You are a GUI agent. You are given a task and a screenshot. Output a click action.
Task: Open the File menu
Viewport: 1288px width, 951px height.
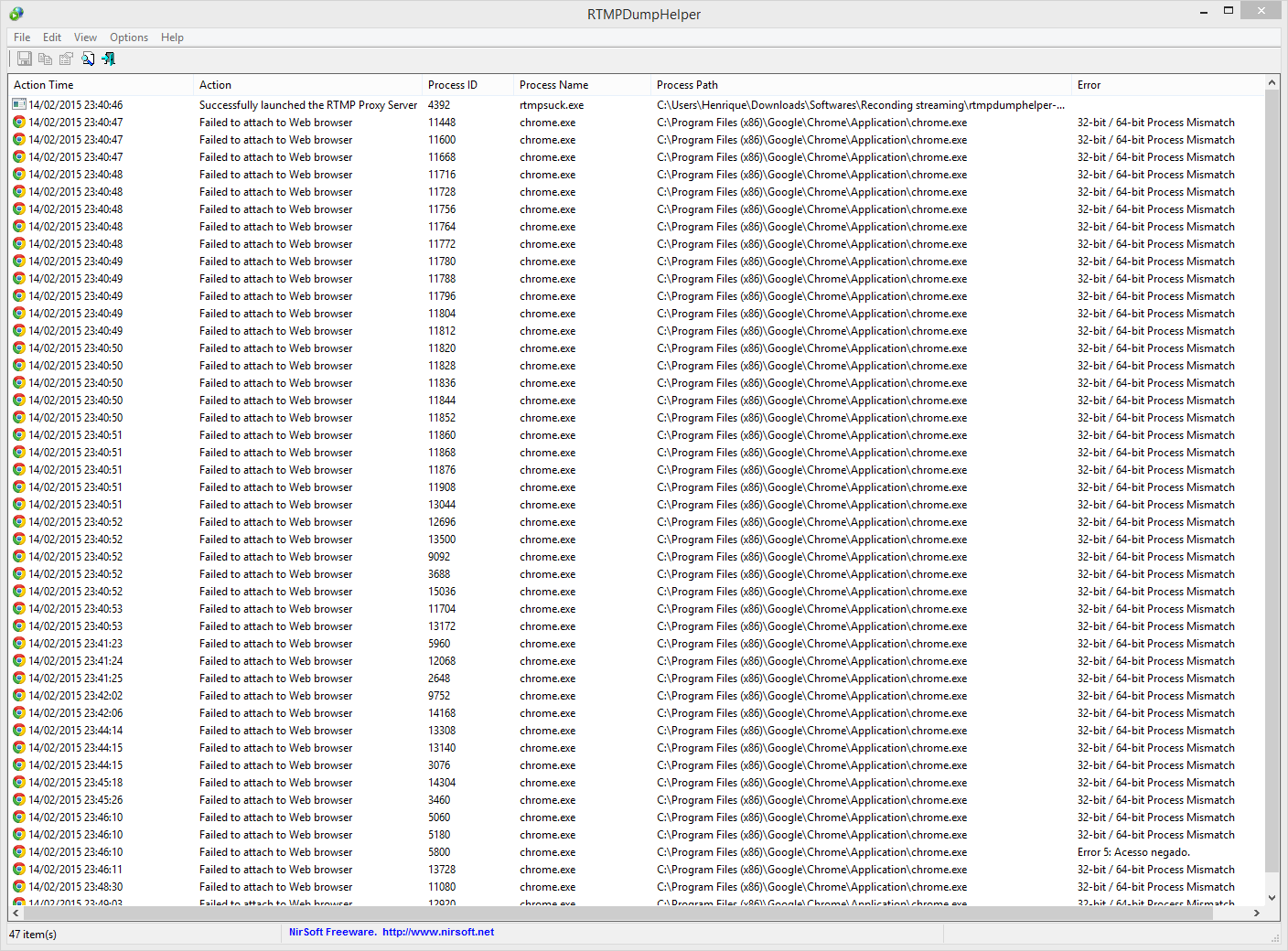pyautogui.click(x=22, y=37)
